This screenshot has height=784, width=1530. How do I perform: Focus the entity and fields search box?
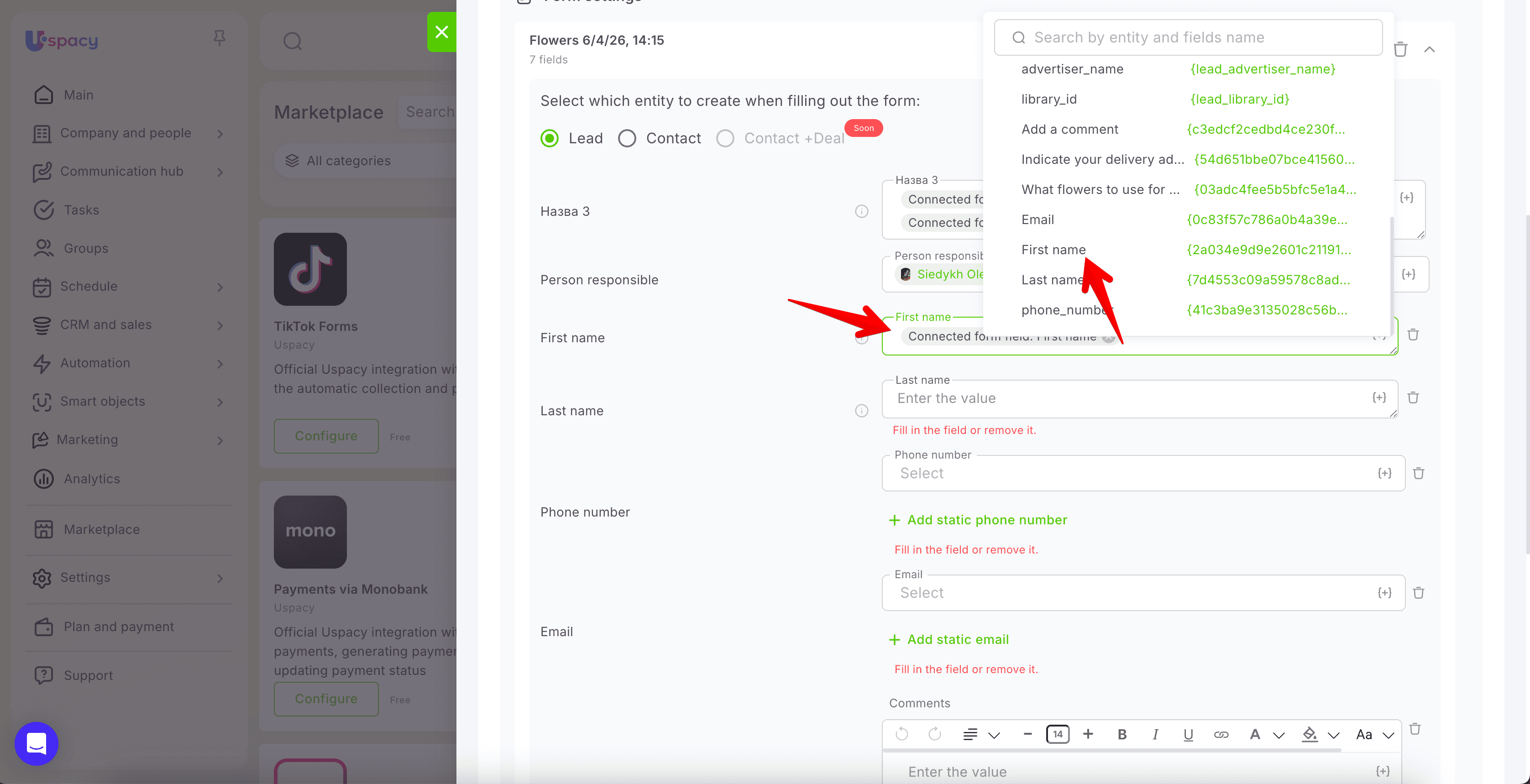1188,37
